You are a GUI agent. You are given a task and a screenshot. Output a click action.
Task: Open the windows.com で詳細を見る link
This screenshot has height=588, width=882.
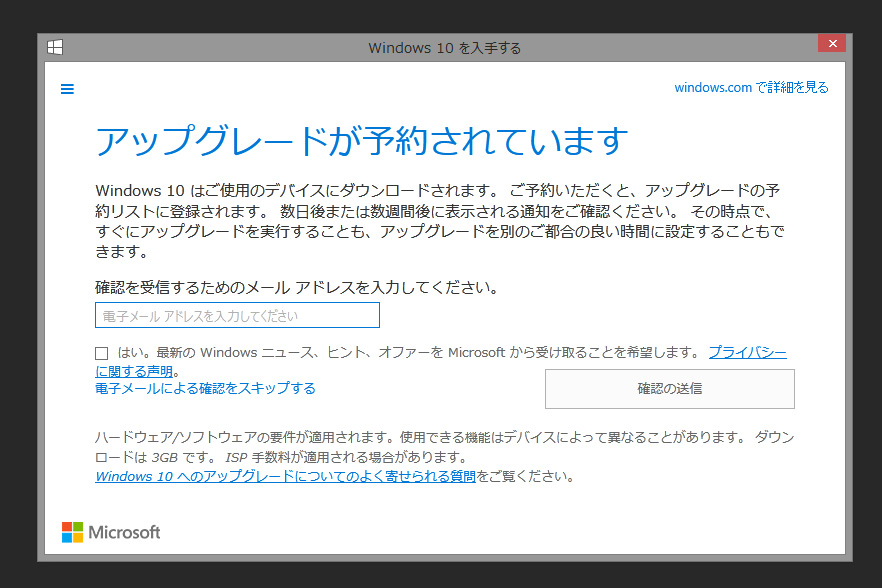(x=752, y=87)
